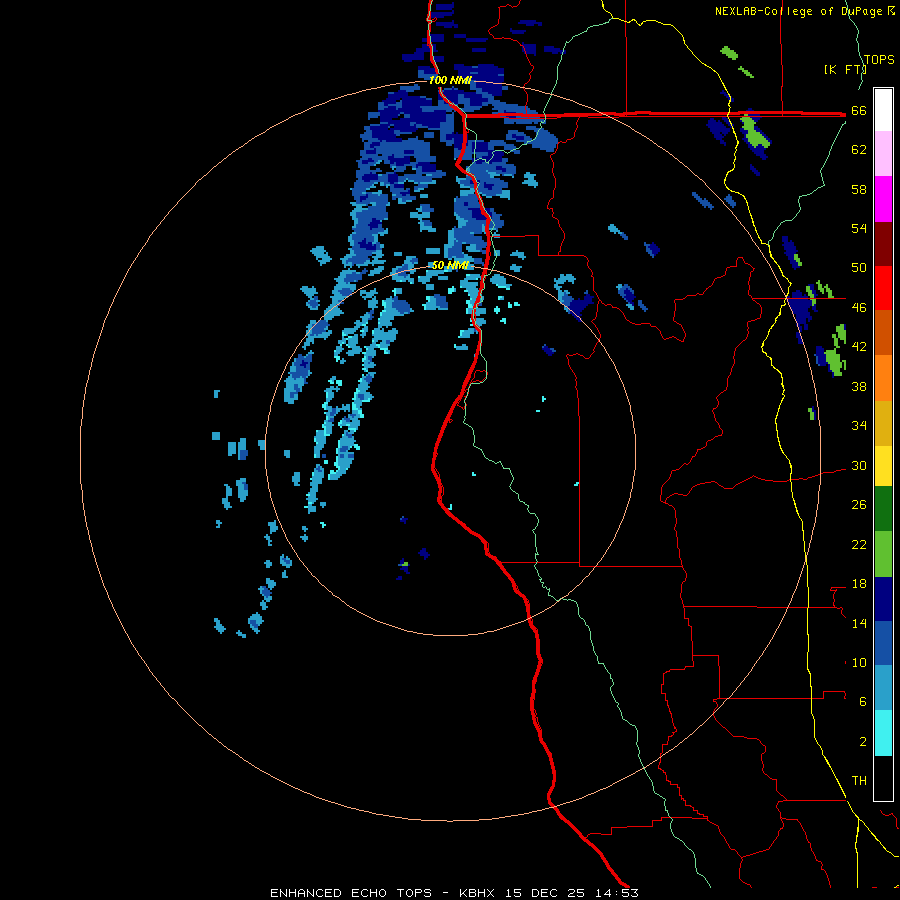
Task: Select the '50' scale value in legend
Action: tap(859, 267)
